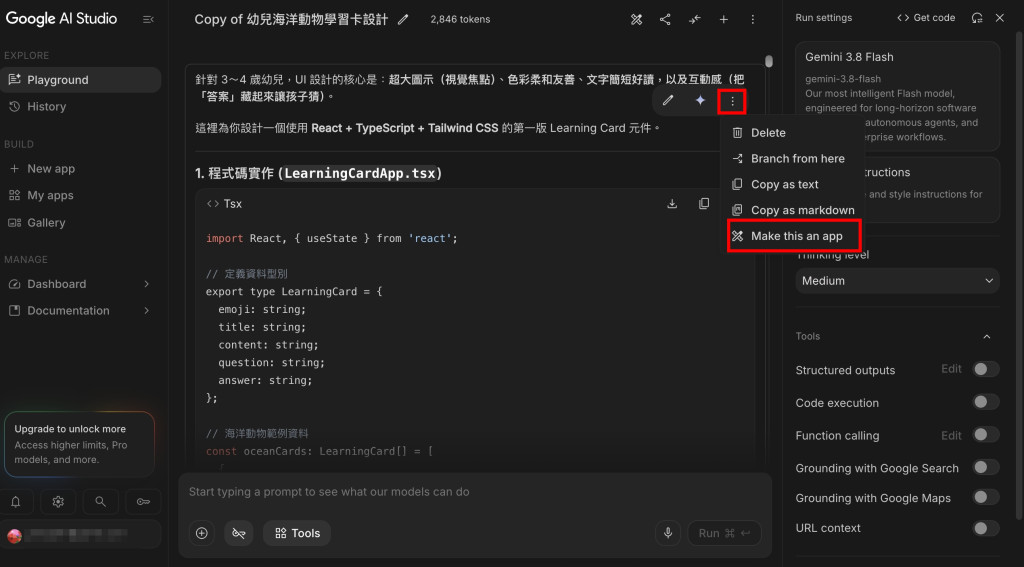Enable Grounding with Google Search

[x=985, y=467]
